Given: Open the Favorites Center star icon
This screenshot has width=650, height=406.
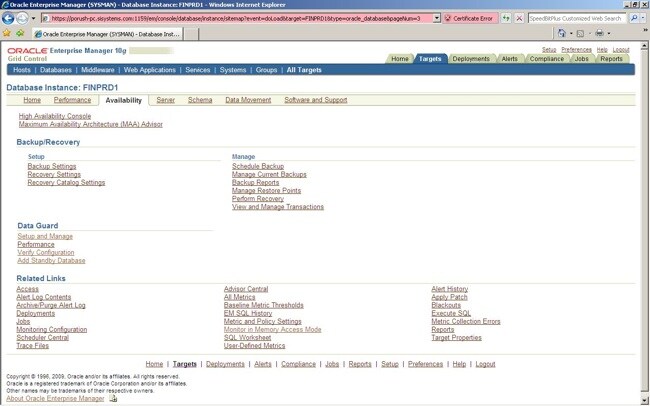Looking at the screenshot, I should tap(7, 33).
